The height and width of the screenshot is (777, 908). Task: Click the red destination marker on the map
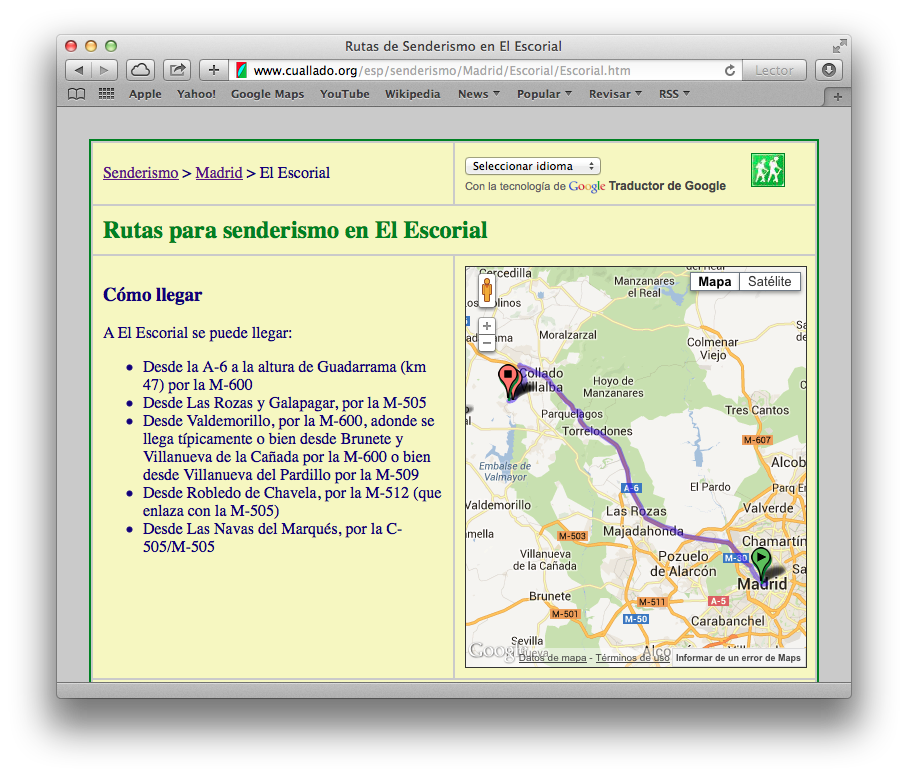point(508,382)
